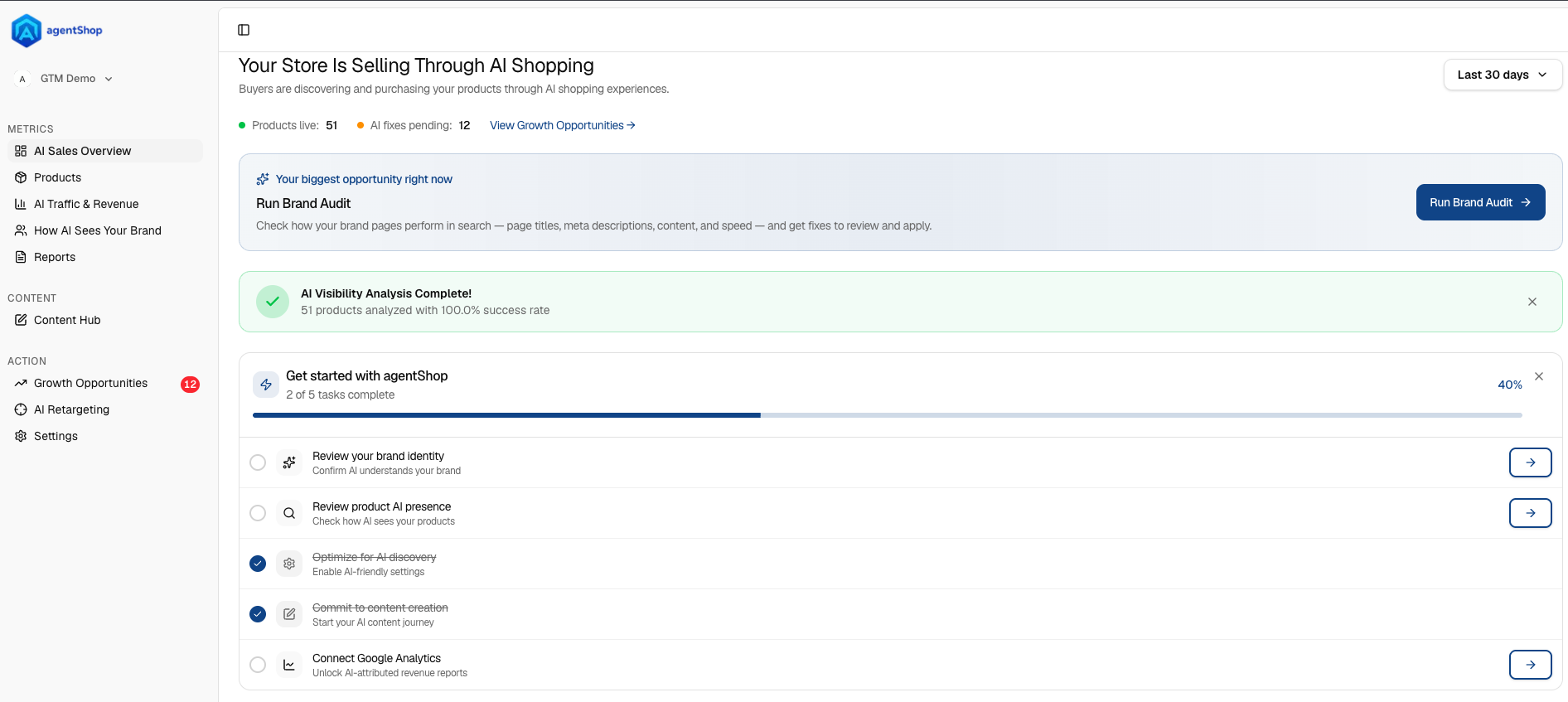Click the AI Sales Overview grid icon

pos(21,151)
